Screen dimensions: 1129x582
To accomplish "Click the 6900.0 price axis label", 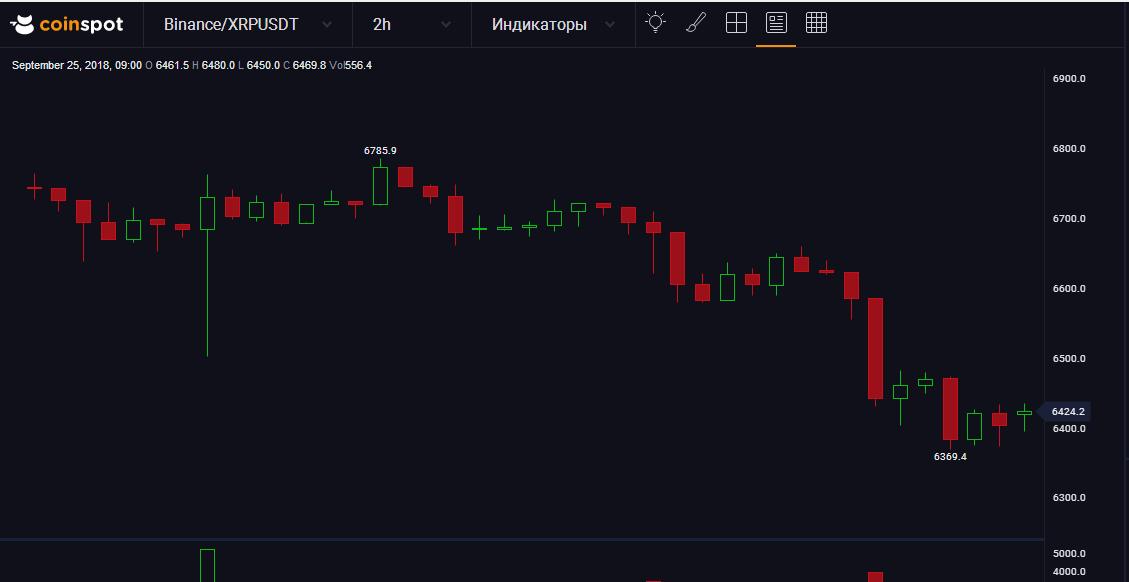I will pos(1069,78).
